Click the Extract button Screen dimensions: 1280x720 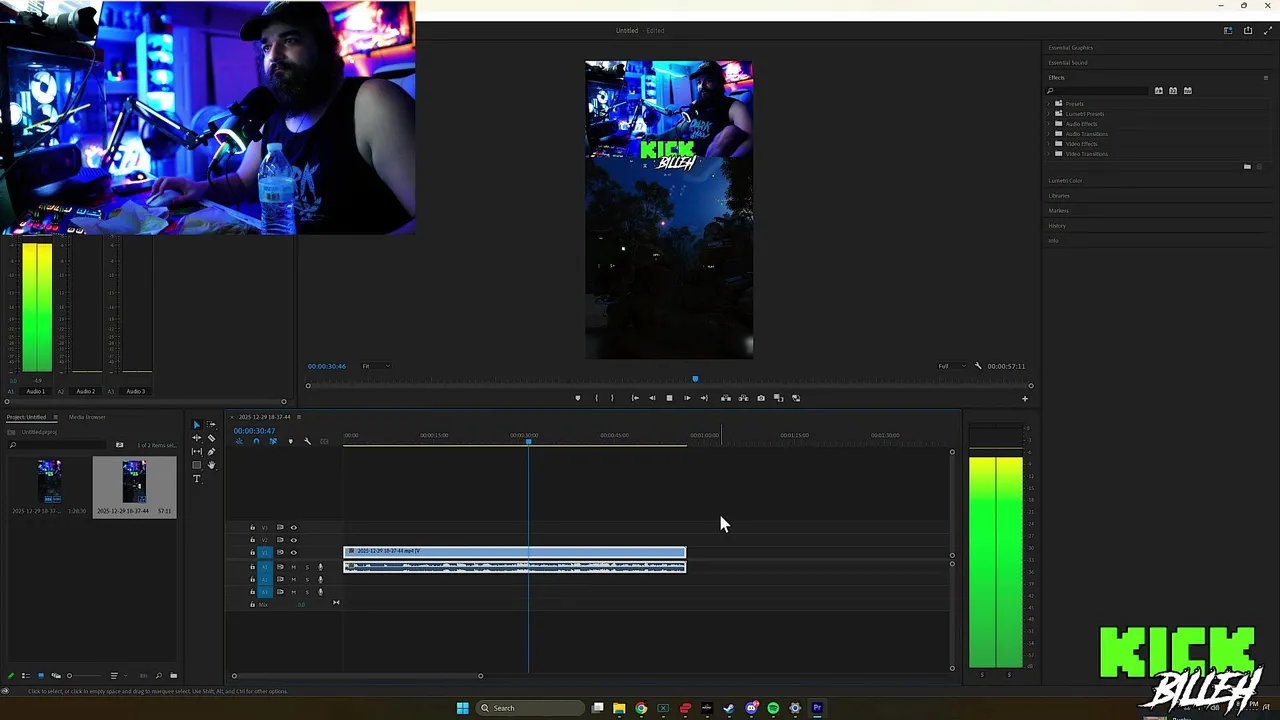pyautogui.click(x=743, y=398)
